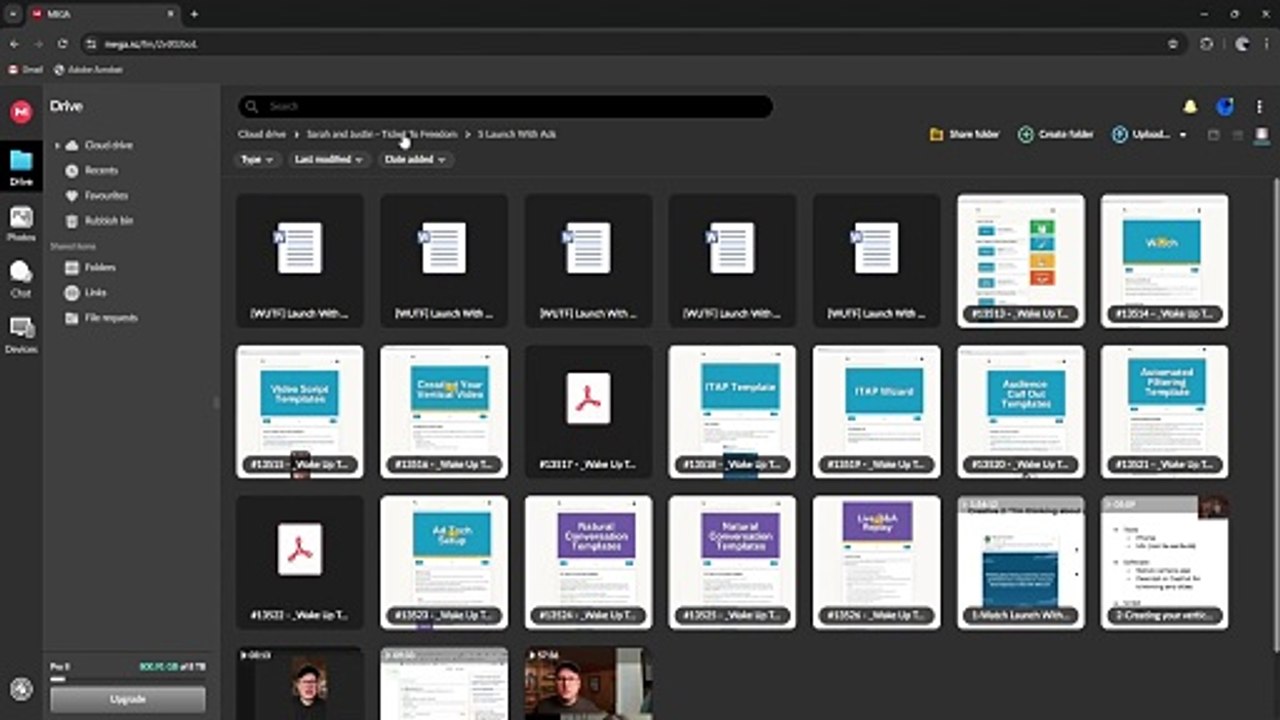Open the Ad Tech Setup file
The width and height of the screenshot is (1280, 720).
tap(444, 562)
